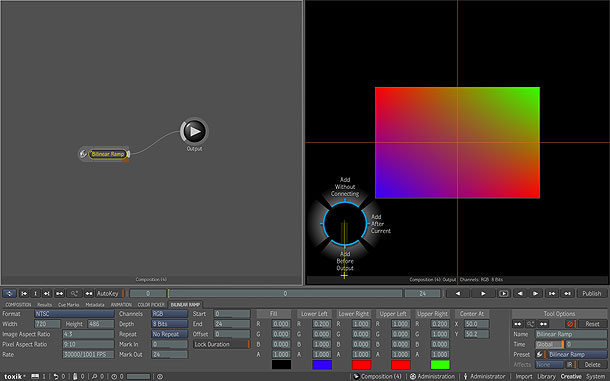Click the Name field in Tool Options
Image resolution: width=610 pixels, height=381 pixels.
click(571, 334)
